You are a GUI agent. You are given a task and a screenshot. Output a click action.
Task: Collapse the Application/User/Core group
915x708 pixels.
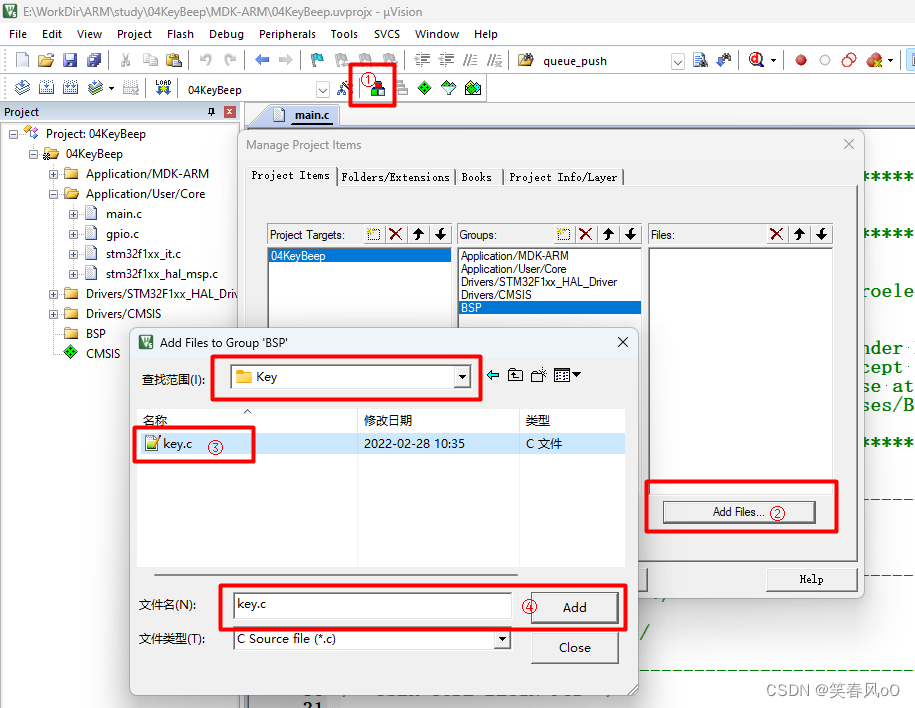[53, 194]
